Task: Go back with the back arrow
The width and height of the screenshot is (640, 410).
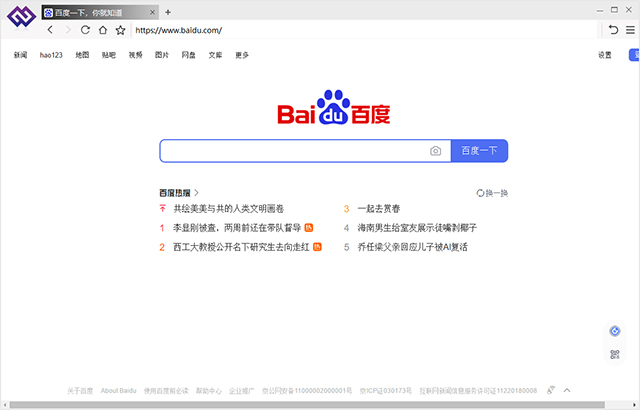Action: pos(50,30)
